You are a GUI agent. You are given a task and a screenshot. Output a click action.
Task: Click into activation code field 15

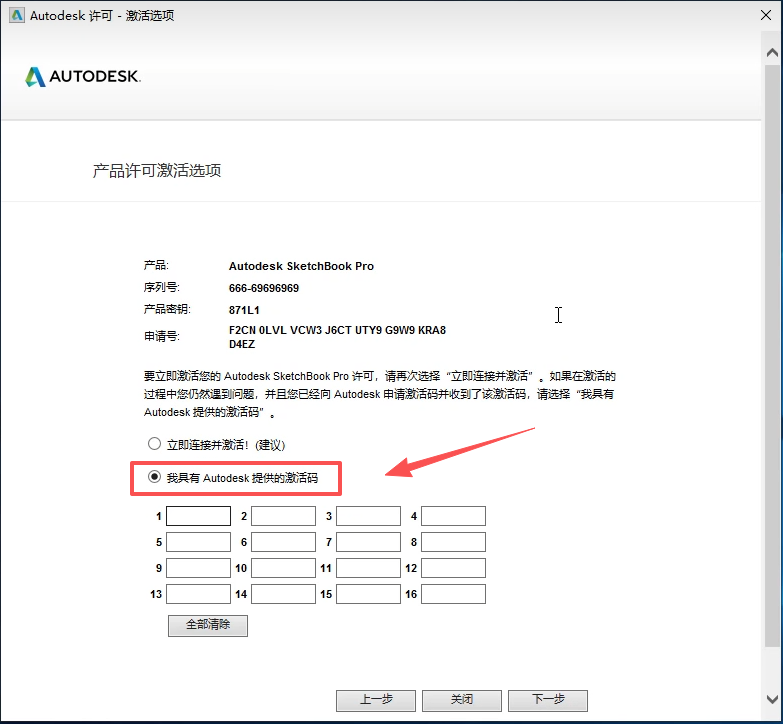(x=368, y=594)
